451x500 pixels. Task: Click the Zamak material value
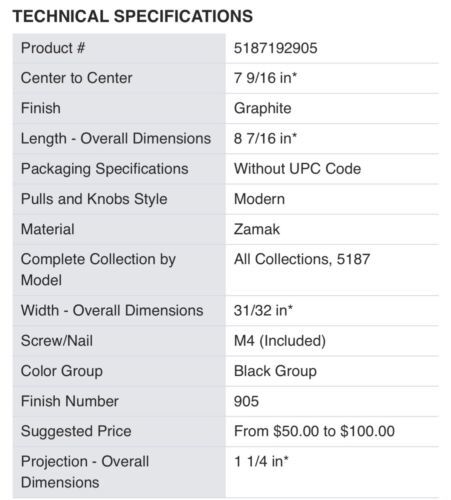coord(257,229)
